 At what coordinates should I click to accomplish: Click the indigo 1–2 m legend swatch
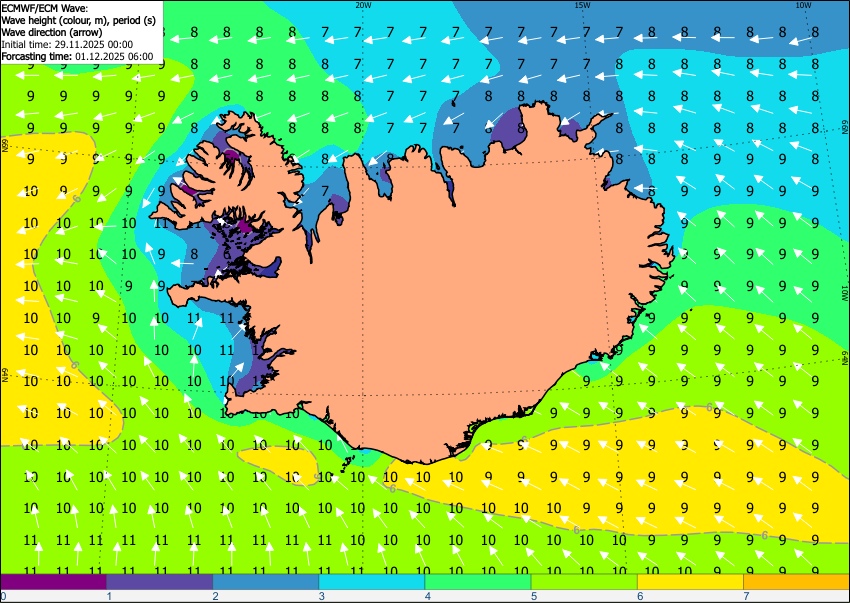point(159,581)
